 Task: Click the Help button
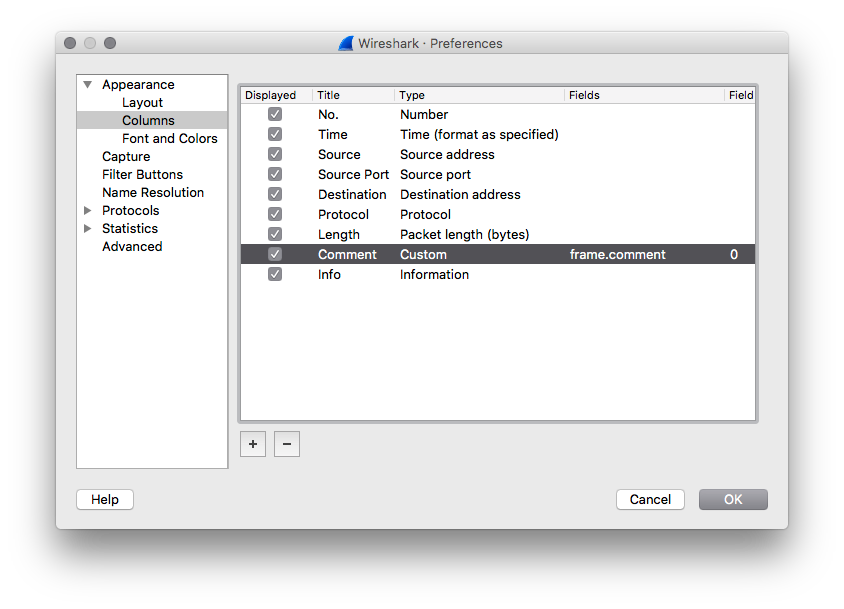pos(105,499)
